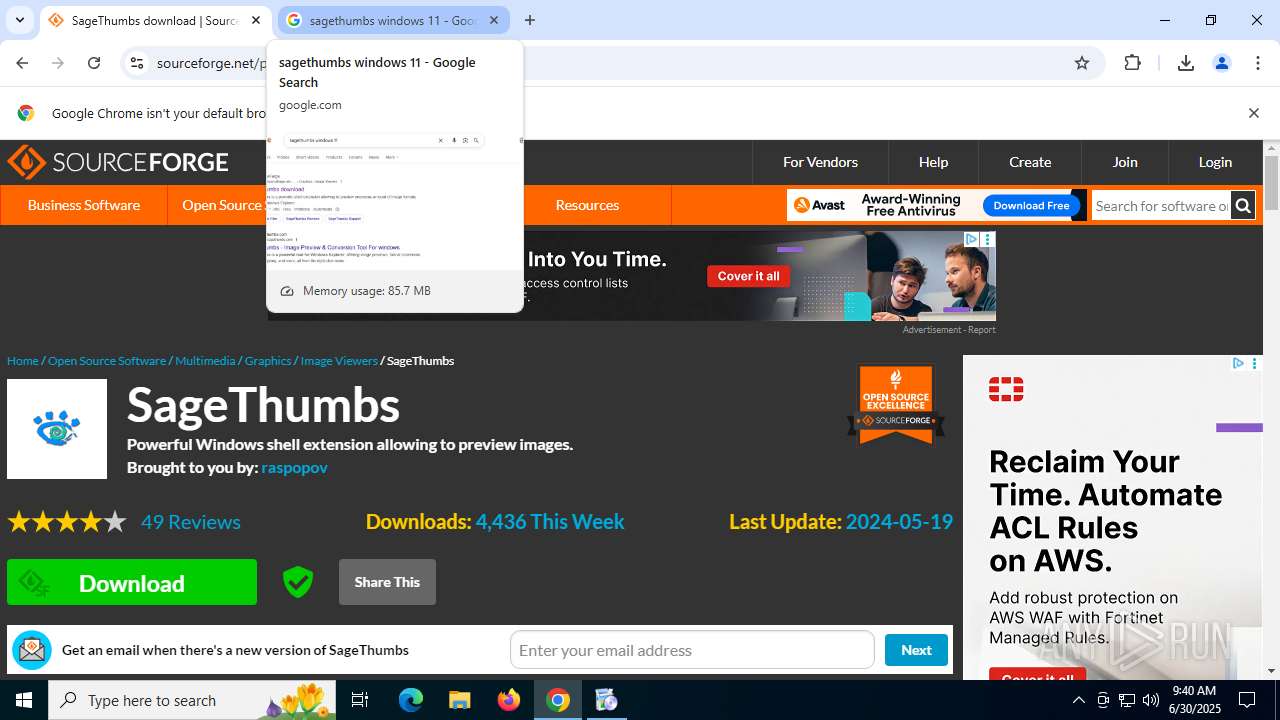
Task: Click the search magnifier icon
Action: 1243,206
